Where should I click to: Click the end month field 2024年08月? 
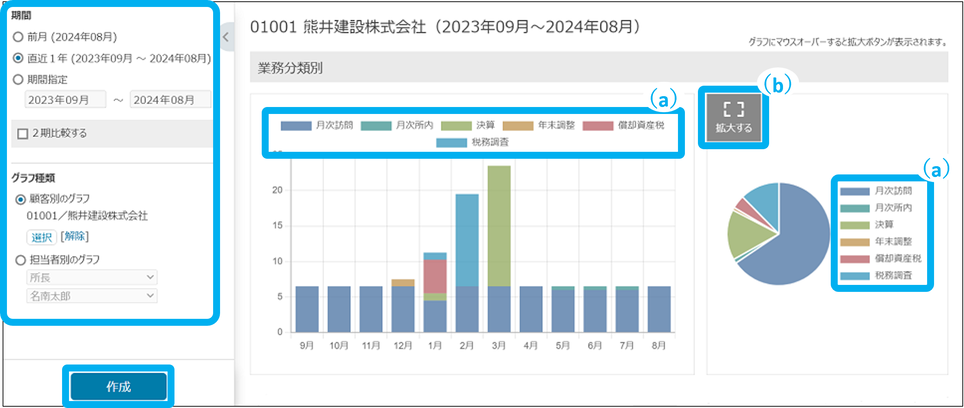pos(170,99)
